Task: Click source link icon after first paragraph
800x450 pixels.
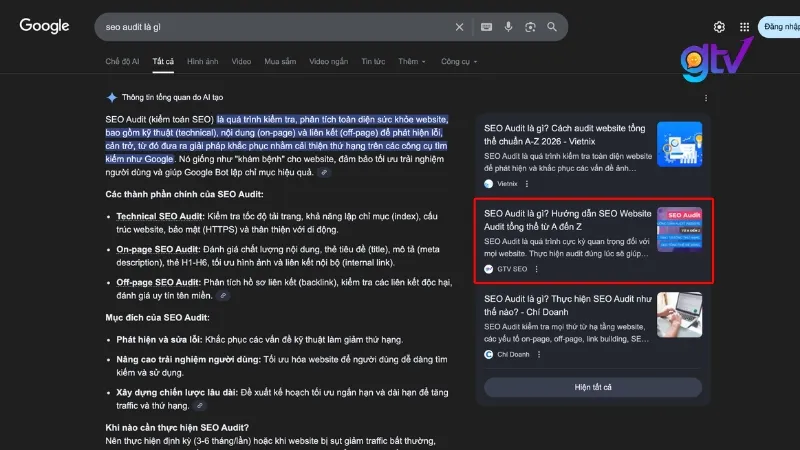Action: (324, 172)
